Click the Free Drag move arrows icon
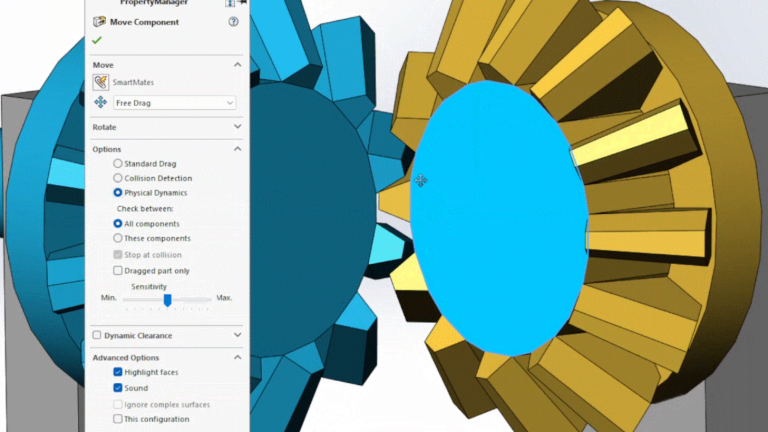 click(100, 102)
